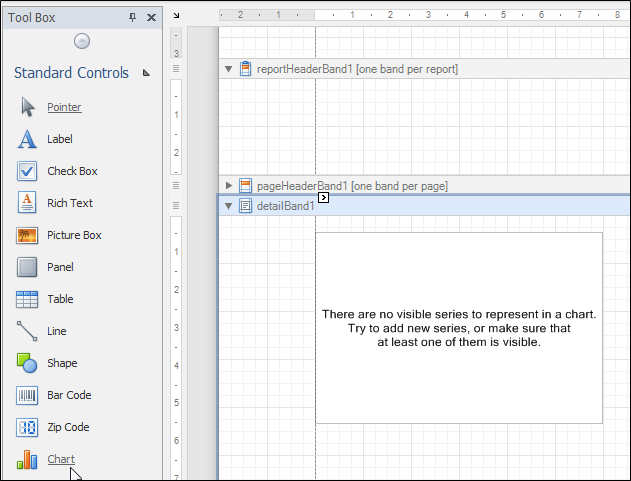
Task: Click the Bar Code text in toolbox
Action: (69, 395)
